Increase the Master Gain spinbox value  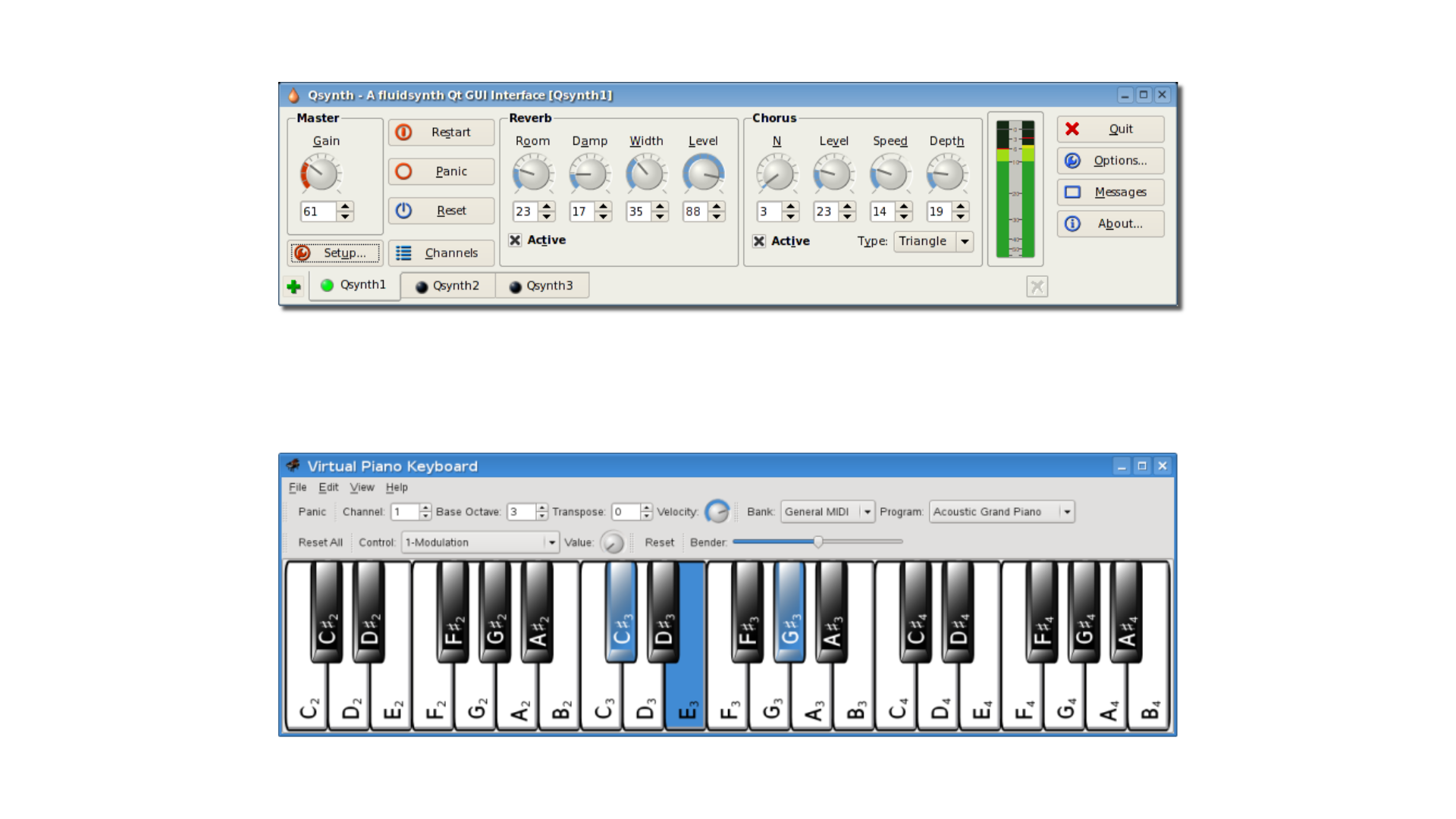[345, 206]
